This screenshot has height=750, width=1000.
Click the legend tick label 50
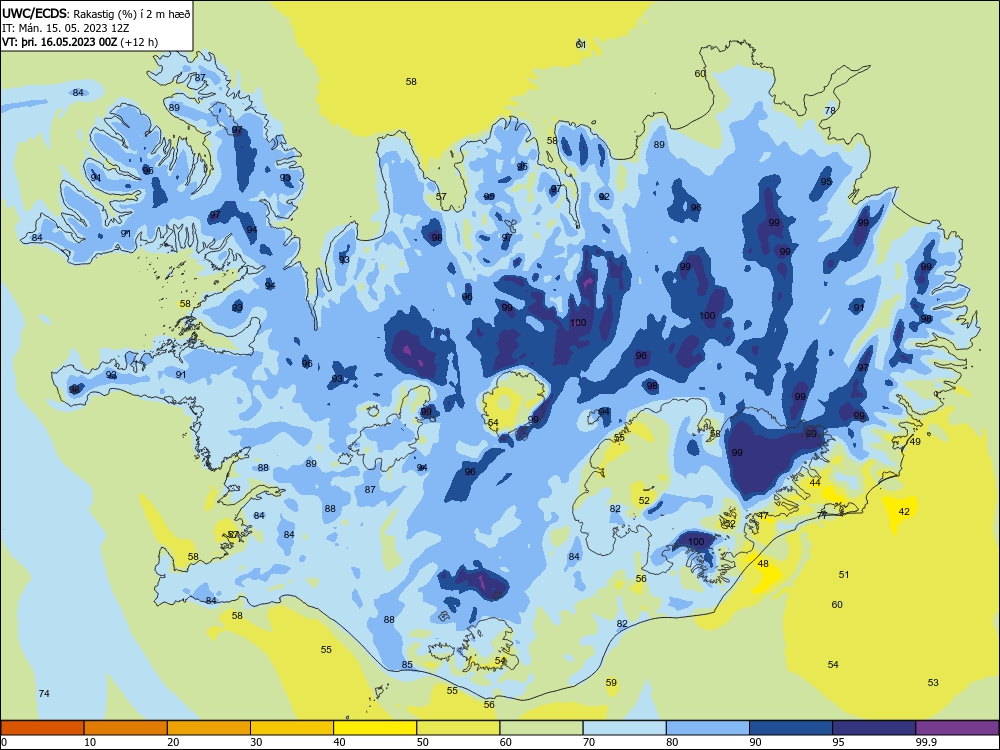click(x=423, y=742)
